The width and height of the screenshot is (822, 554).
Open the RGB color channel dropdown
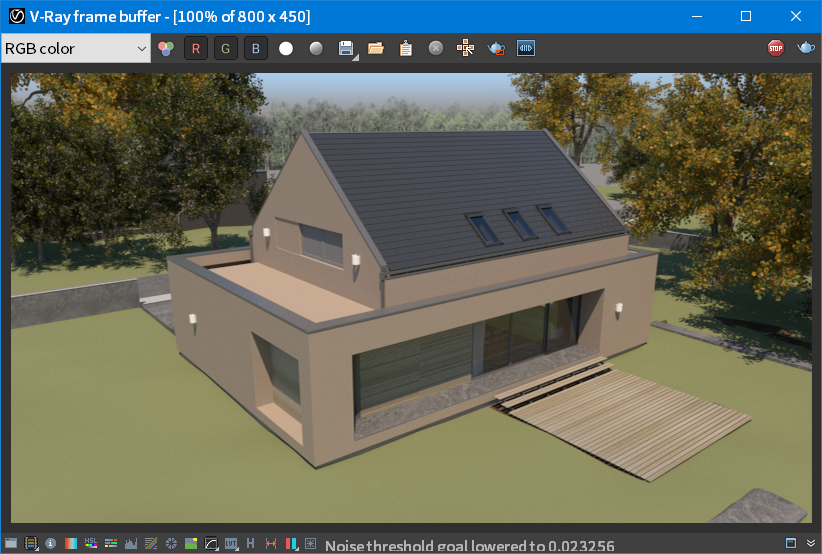(x=76, y=48)
